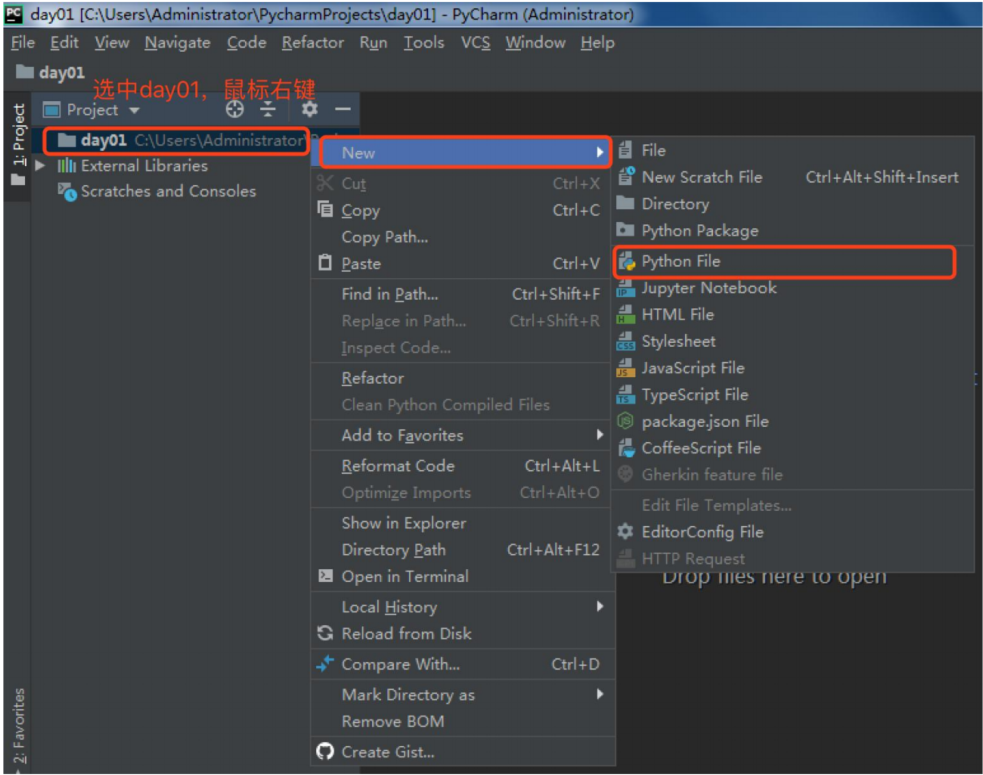Click the Python File icon
983x775 pixels.
(x=626, y=261)
